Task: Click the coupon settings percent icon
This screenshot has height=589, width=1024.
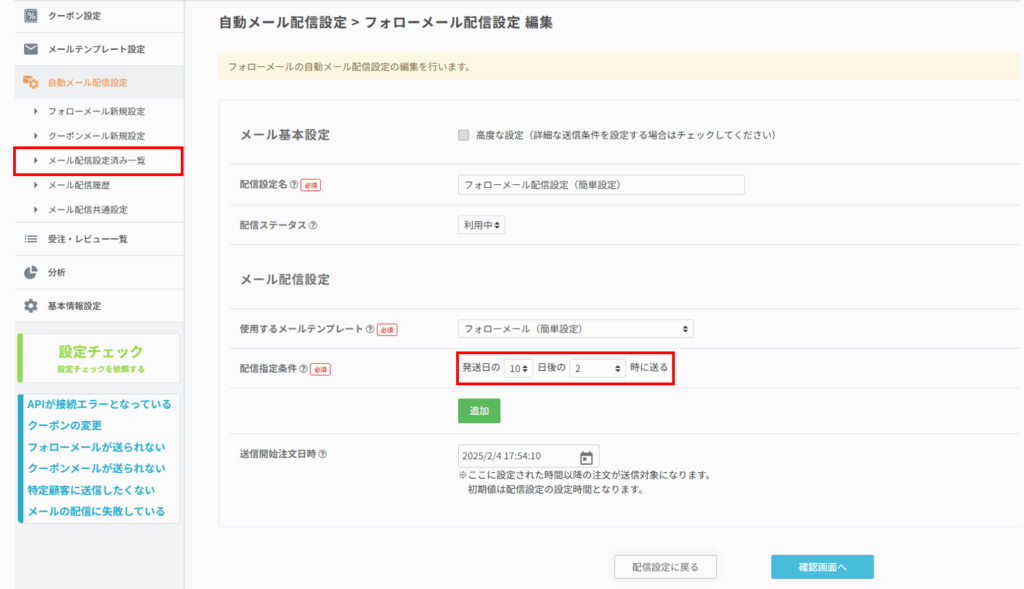Action: pos(30,16)
